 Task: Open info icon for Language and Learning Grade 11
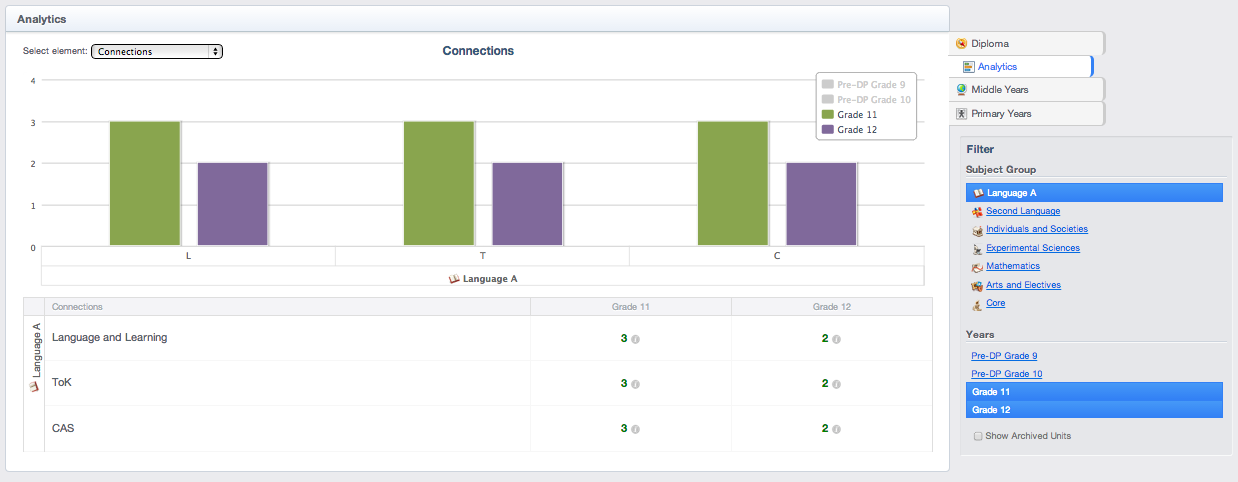click(635, 339)
